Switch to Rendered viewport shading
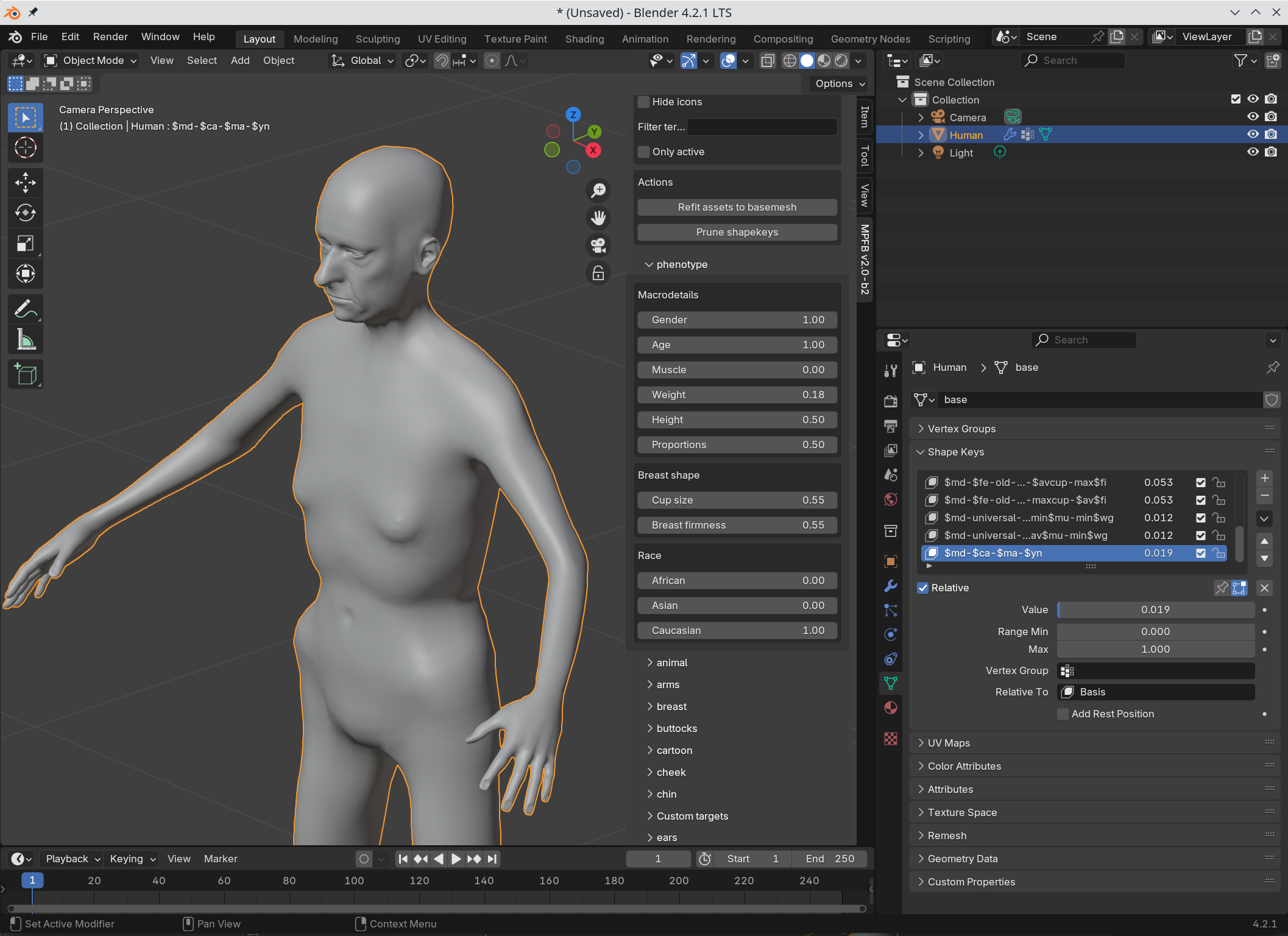The height and width of the screenshot is (936, 1288). (x=841, y=60)
